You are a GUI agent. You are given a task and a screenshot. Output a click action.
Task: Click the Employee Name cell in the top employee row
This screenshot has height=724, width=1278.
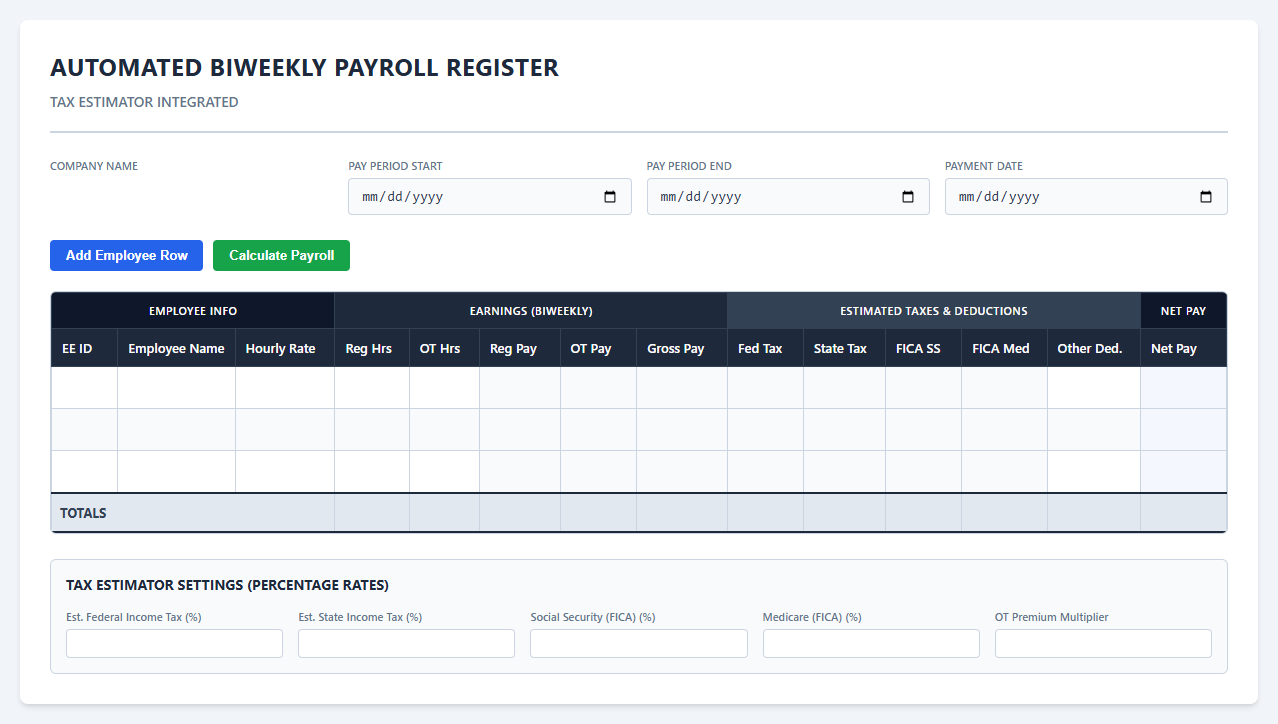(177, 388)
